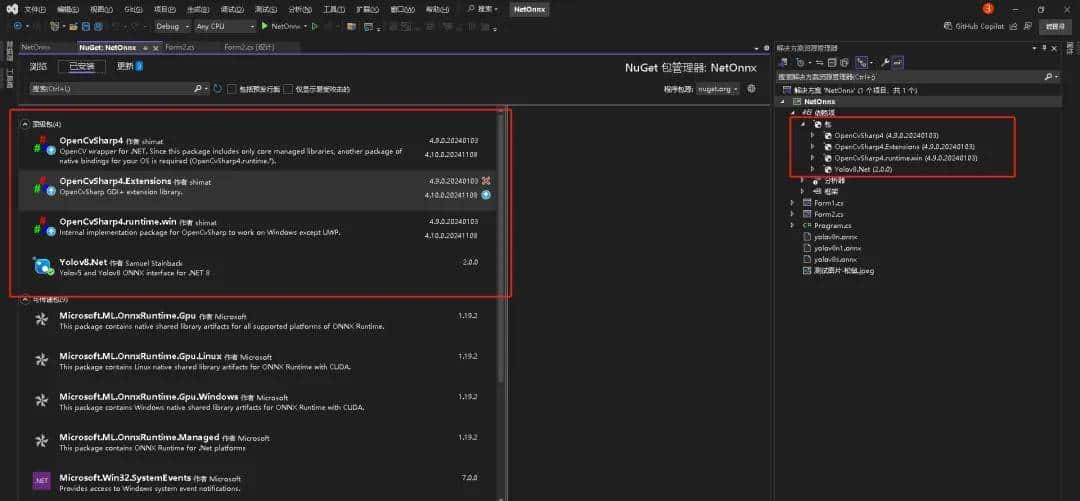Screen dimensions: 1080x501
Task: Select Form2.cs in Solution Explorer
Action: (x=829, y=214)
